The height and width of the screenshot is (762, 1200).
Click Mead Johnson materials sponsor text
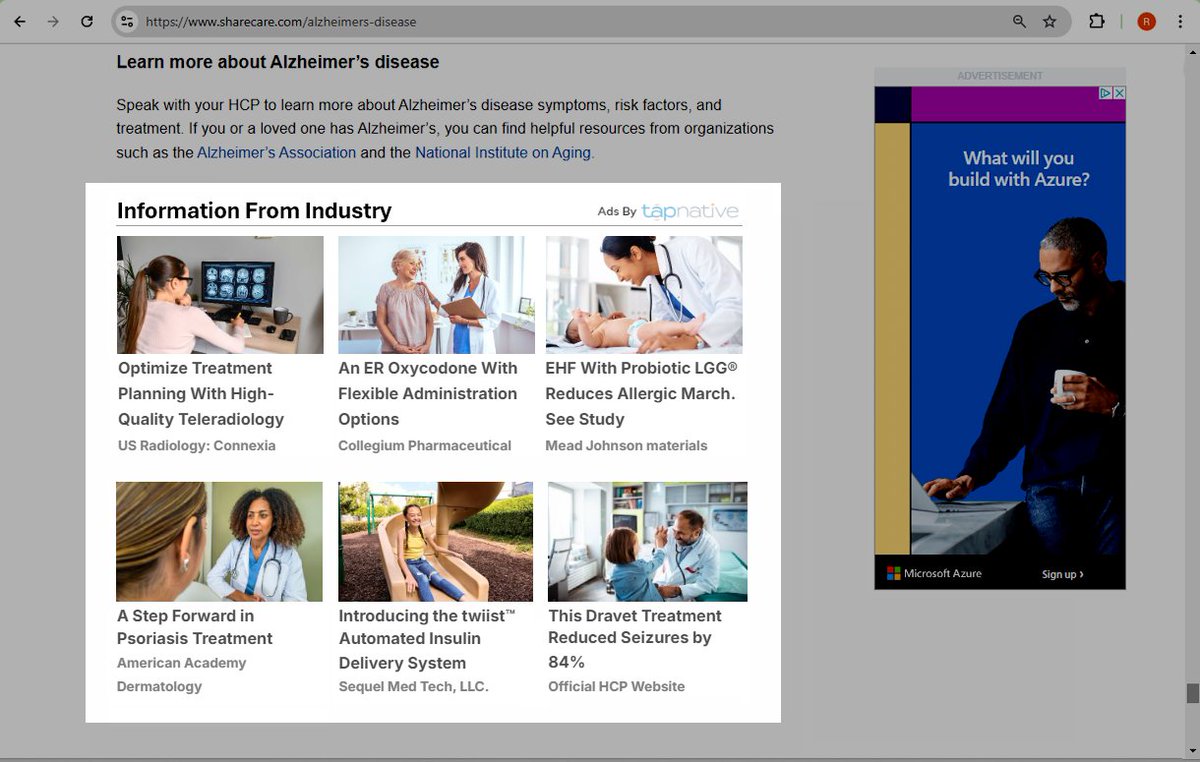click(x=626, y=446)
